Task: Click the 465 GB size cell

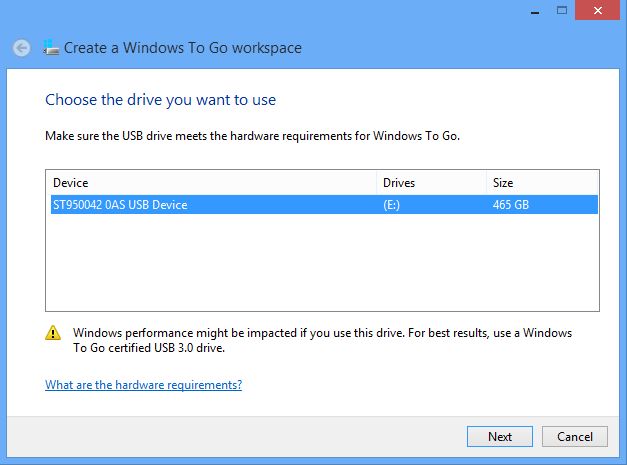Action: coord(511,205)
